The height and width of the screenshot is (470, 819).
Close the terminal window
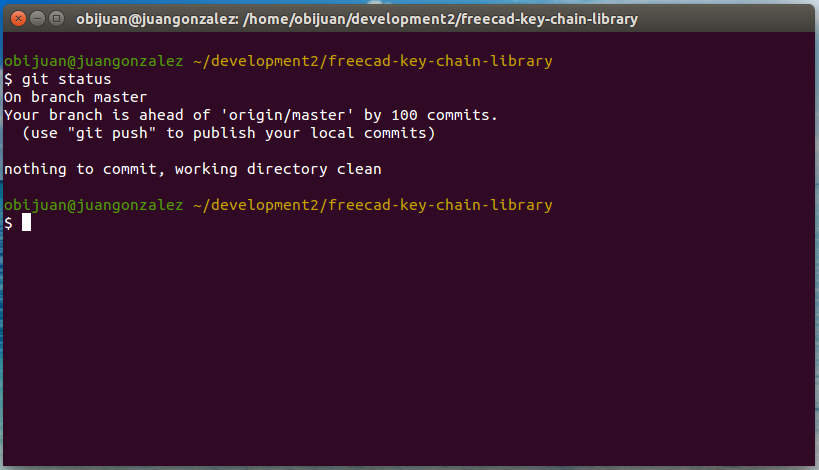tap(17, 19)
